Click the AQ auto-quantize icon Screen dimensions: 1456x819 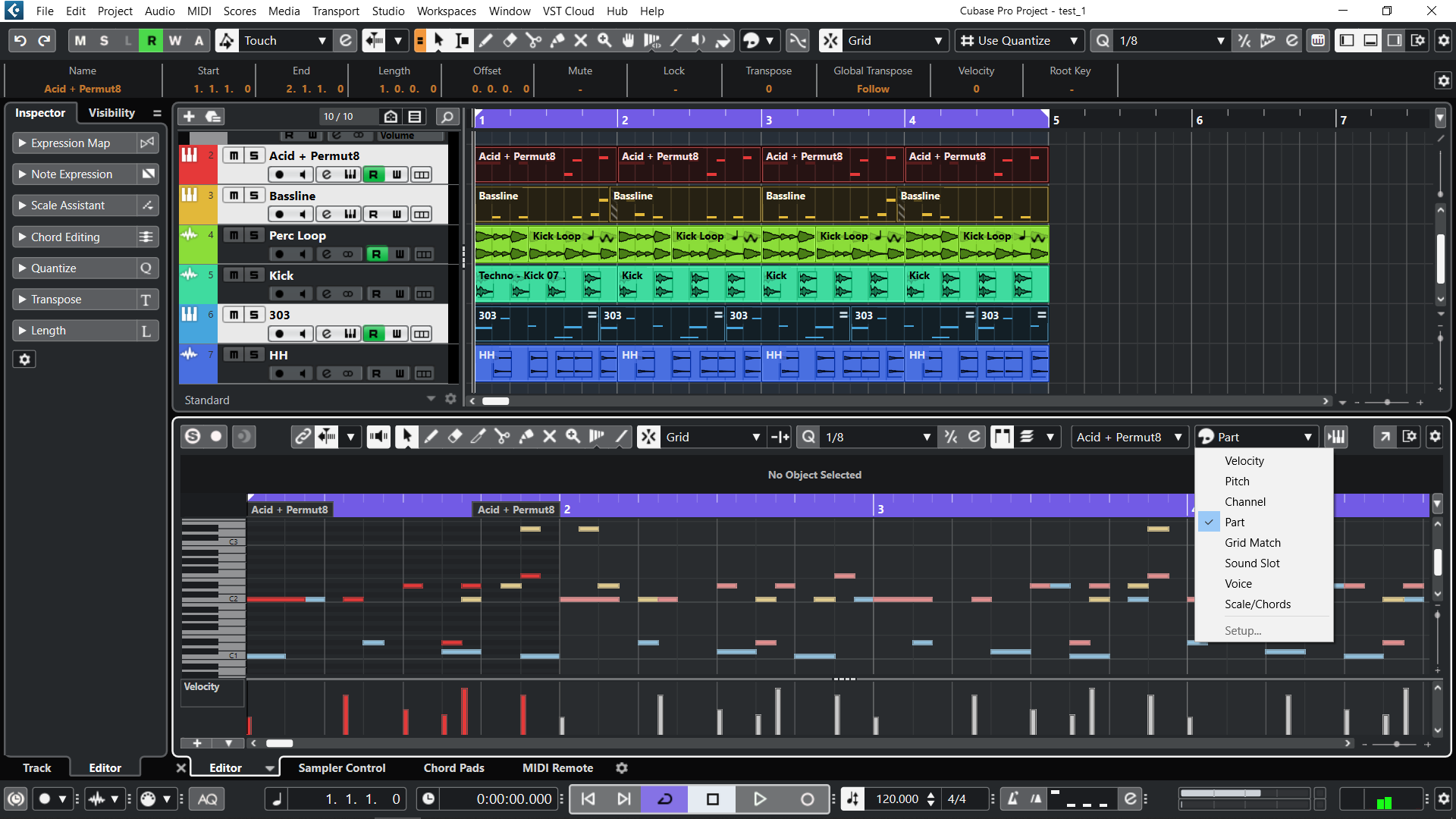(x=207, y=799)
